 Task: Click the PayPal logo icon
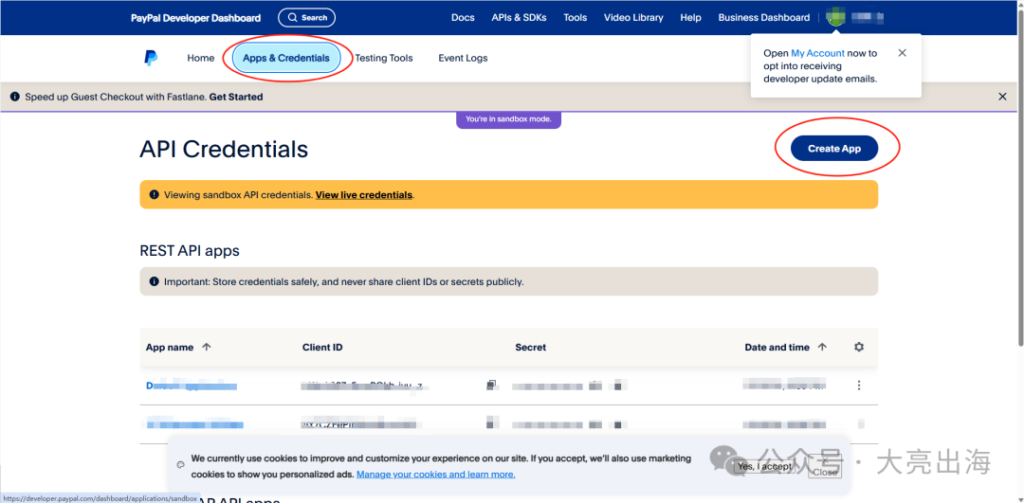click(150, 57)
